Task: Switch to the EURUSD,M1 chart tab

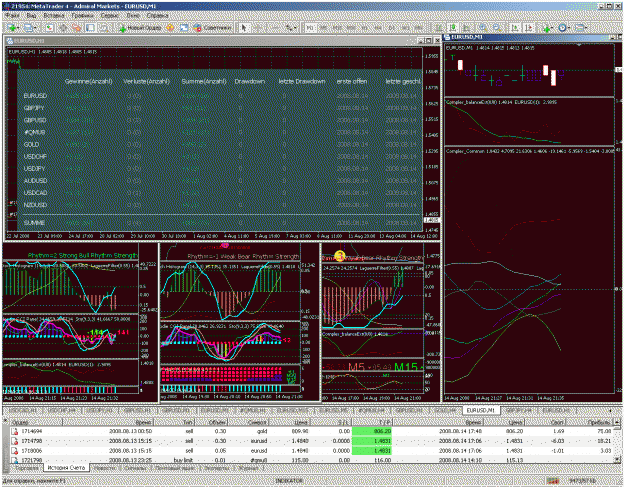Action: (x=480, y=410)
